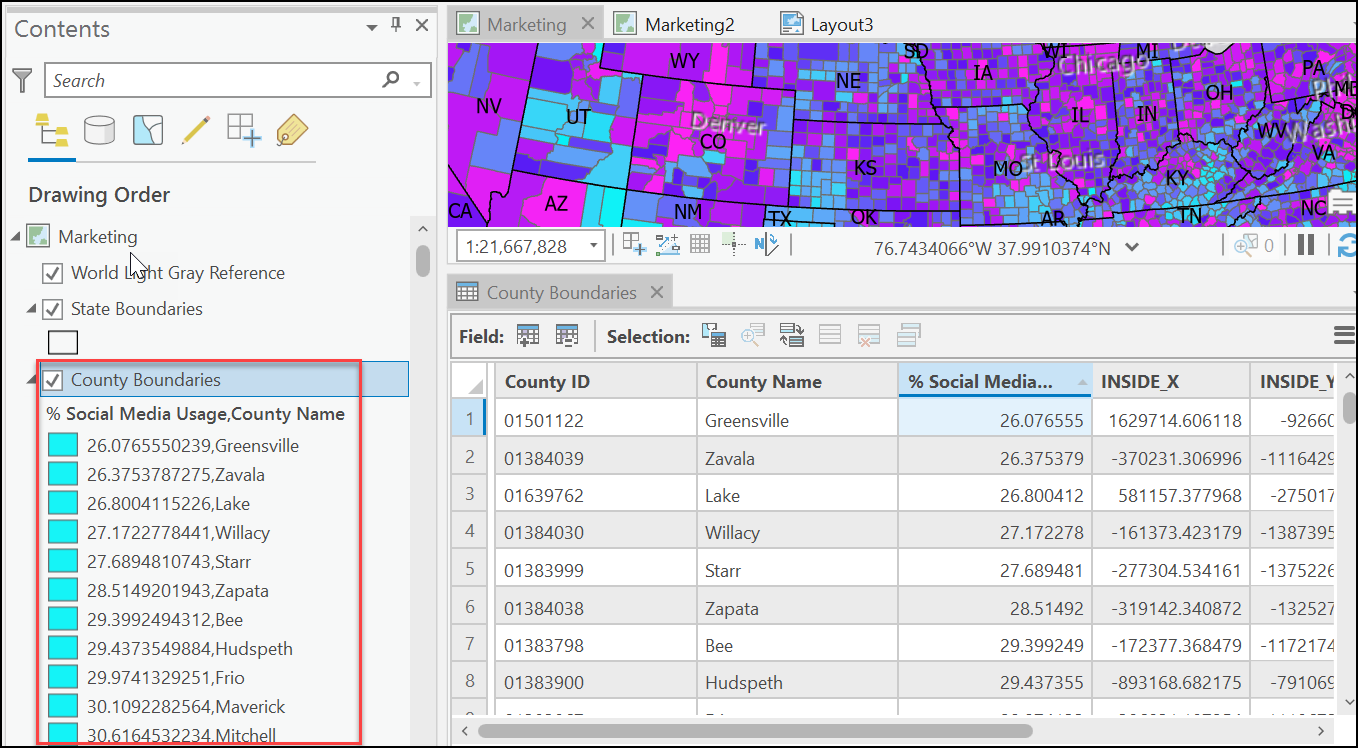Click the Contents pane vertical scrollbar
1358x748 pixels.
click(423, 261)
